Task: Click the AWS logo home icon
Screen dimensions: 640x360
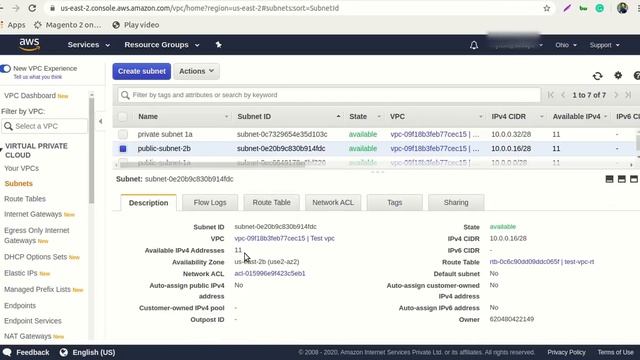Action: click(29, 44)
